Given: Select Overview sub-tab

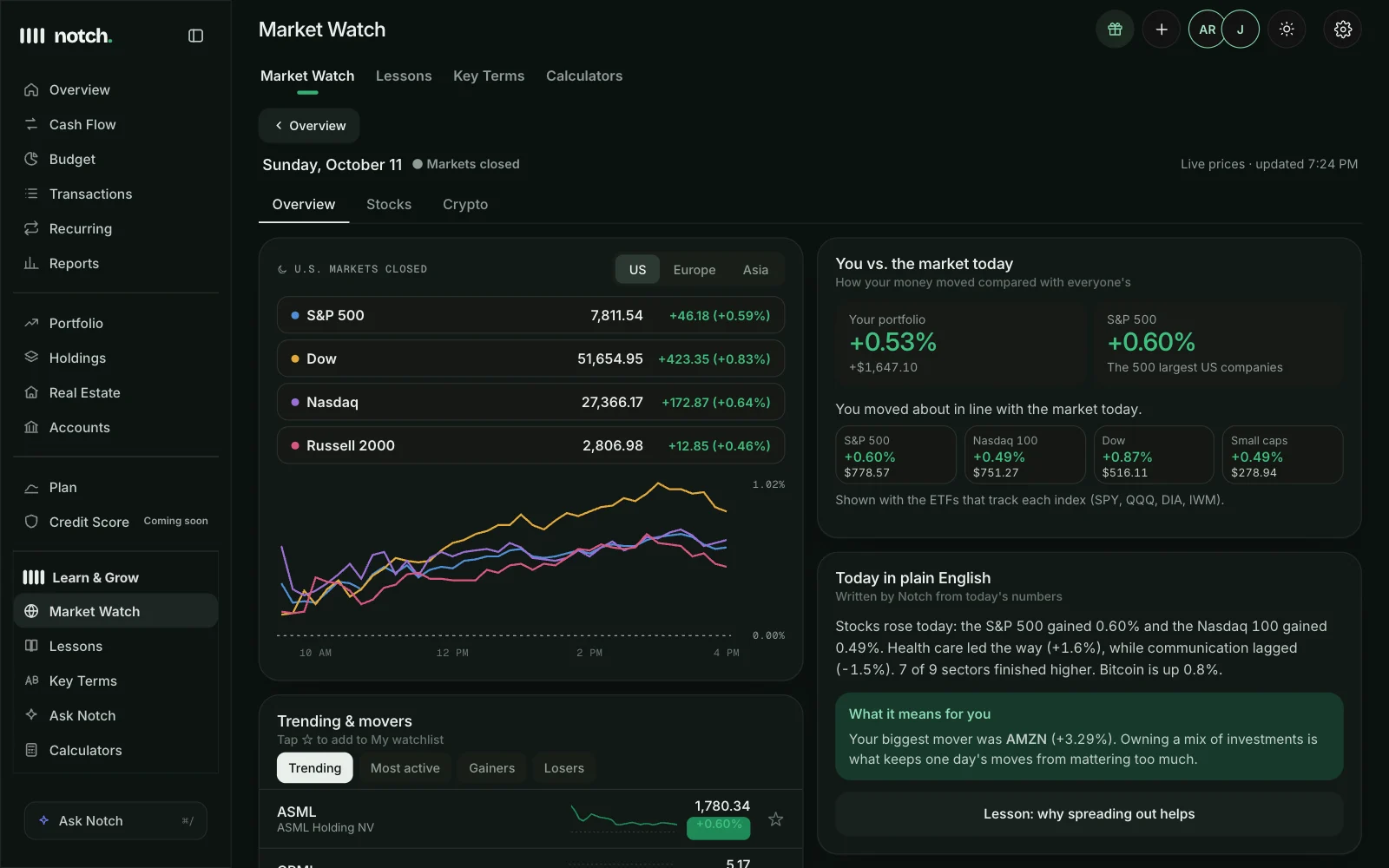Looking at the screenshot, I should [x=304, y=204].
